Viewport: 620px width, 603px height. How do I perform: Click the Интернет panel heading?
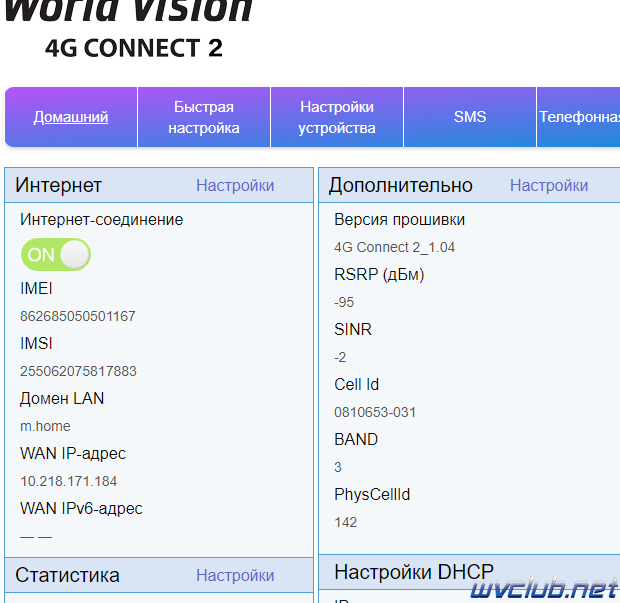[x=59, y=185]
